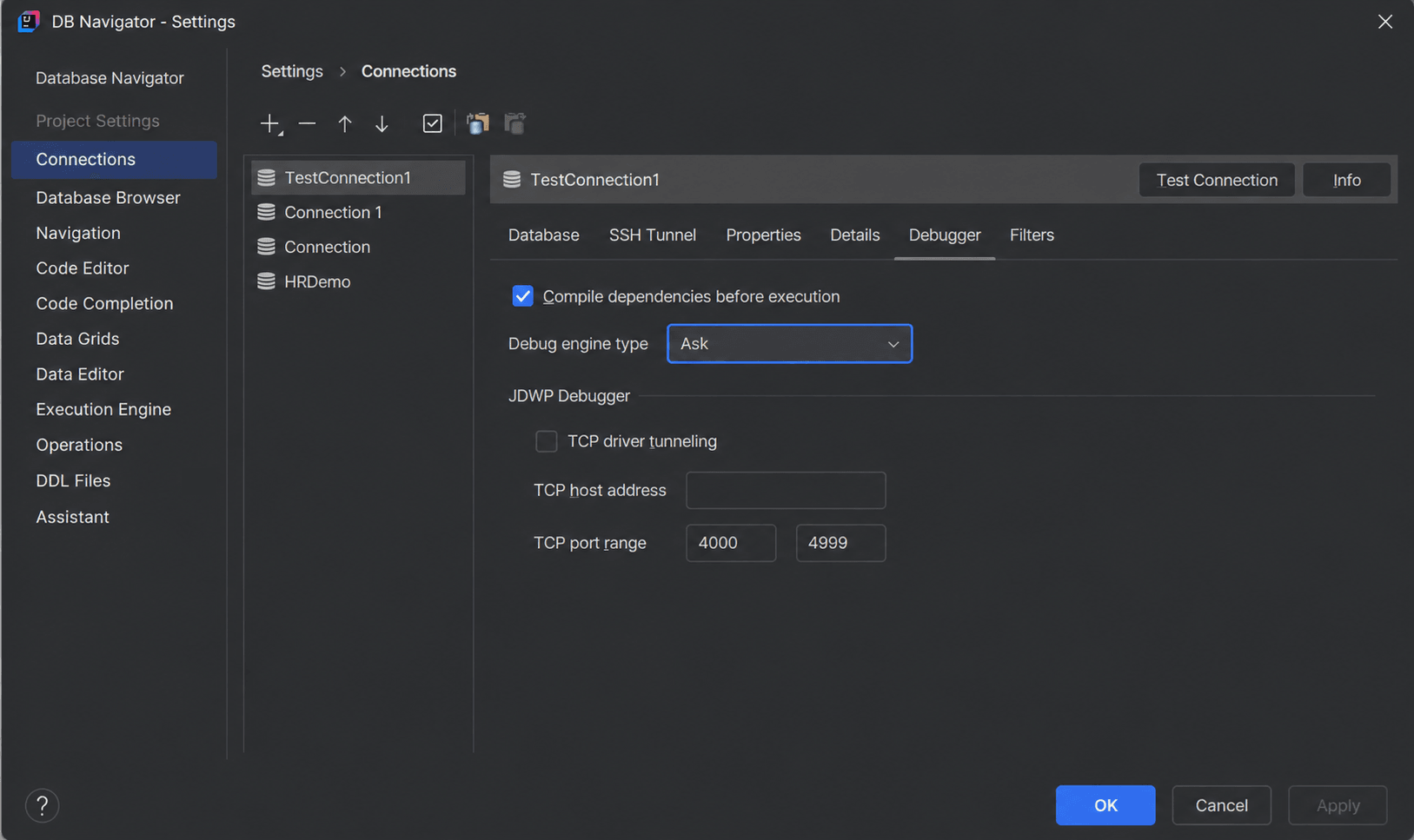This screenshot has height=840, width=1414.
Task: Move connection down with arrow icon
Action: pyautogui.click(x=382, y=123)
